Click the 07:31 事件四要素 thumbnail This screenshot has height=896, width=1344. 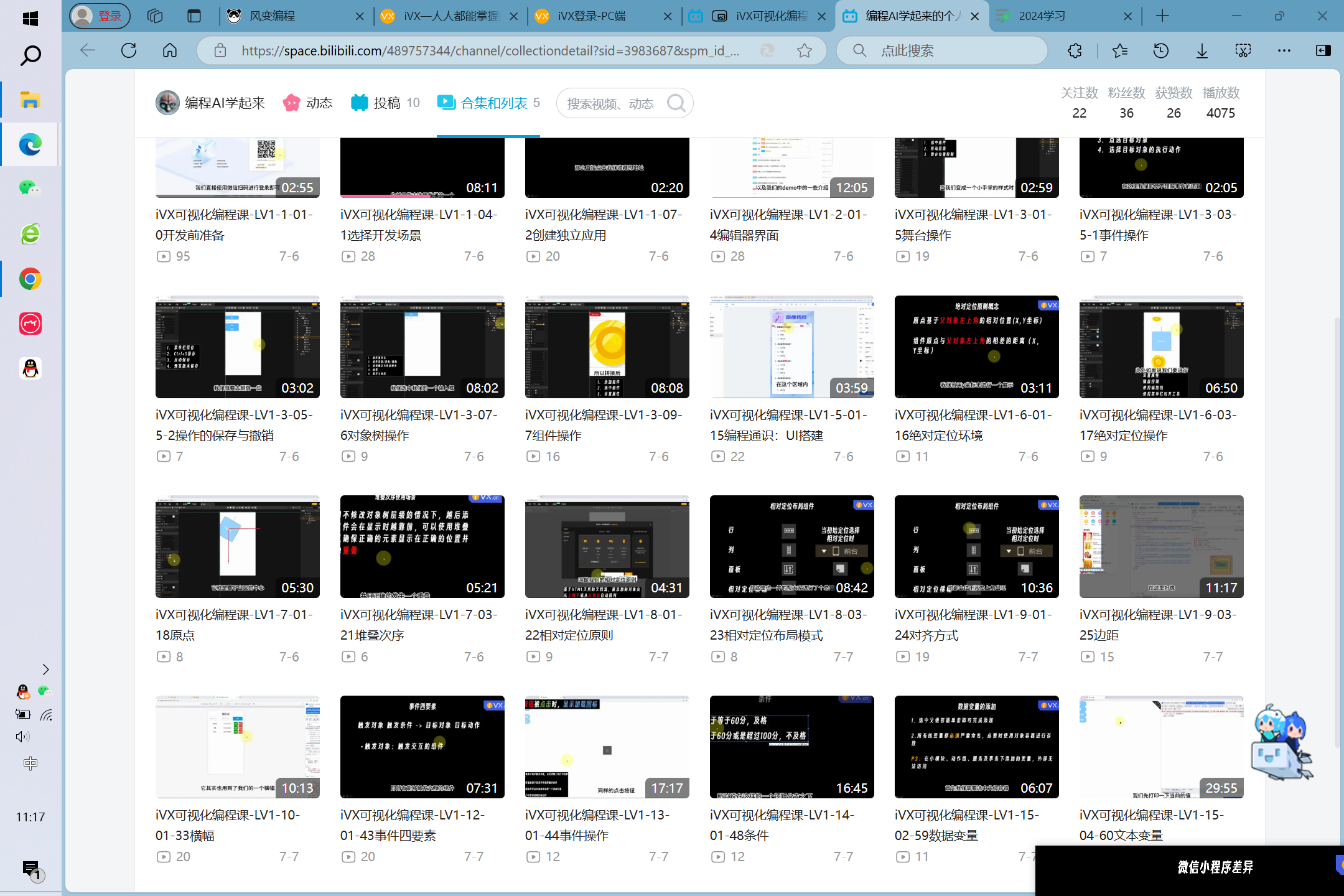422,747
